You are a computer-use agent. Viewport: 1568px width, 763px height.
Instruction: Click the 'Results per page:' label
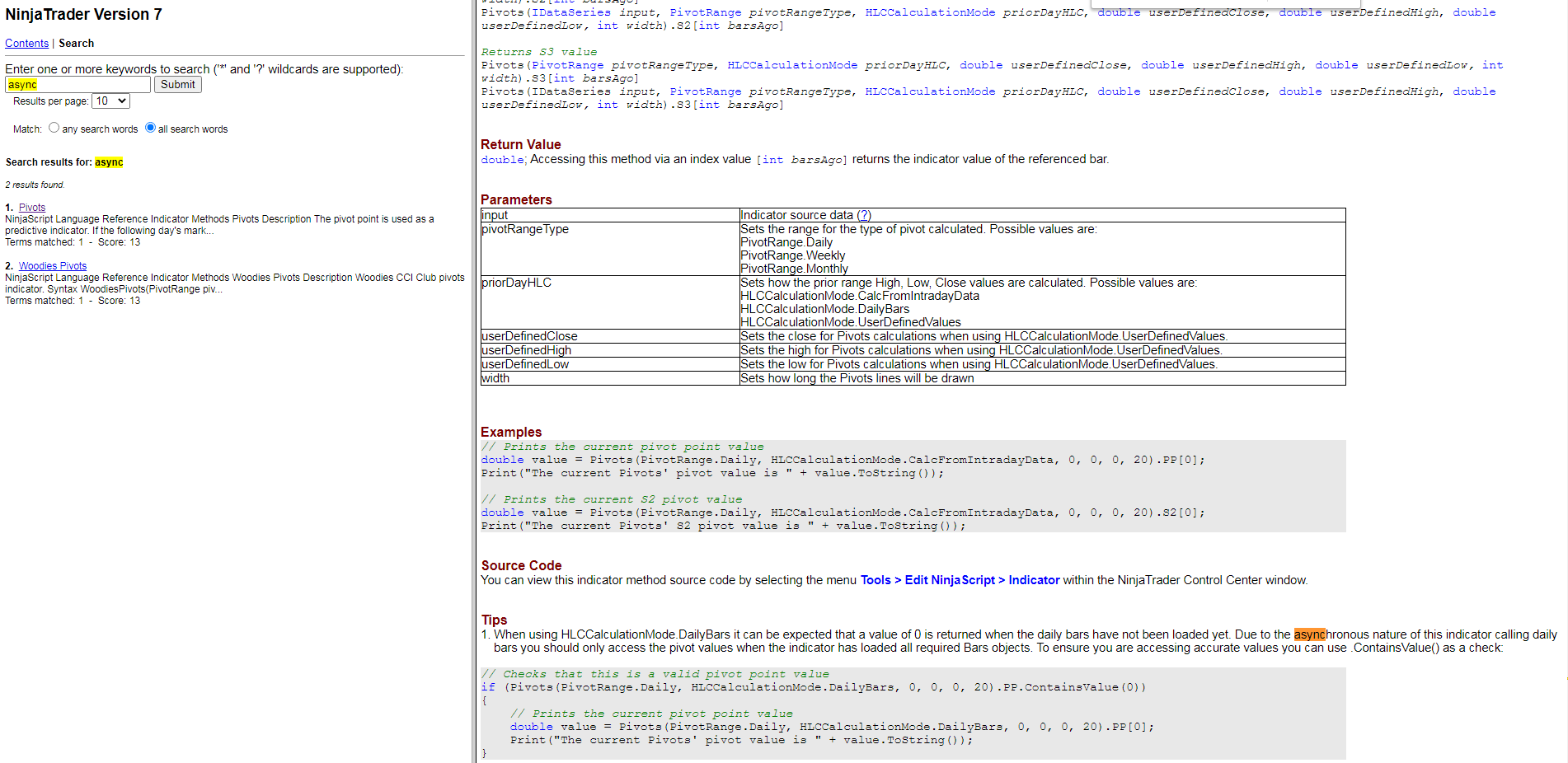(50, 101)
